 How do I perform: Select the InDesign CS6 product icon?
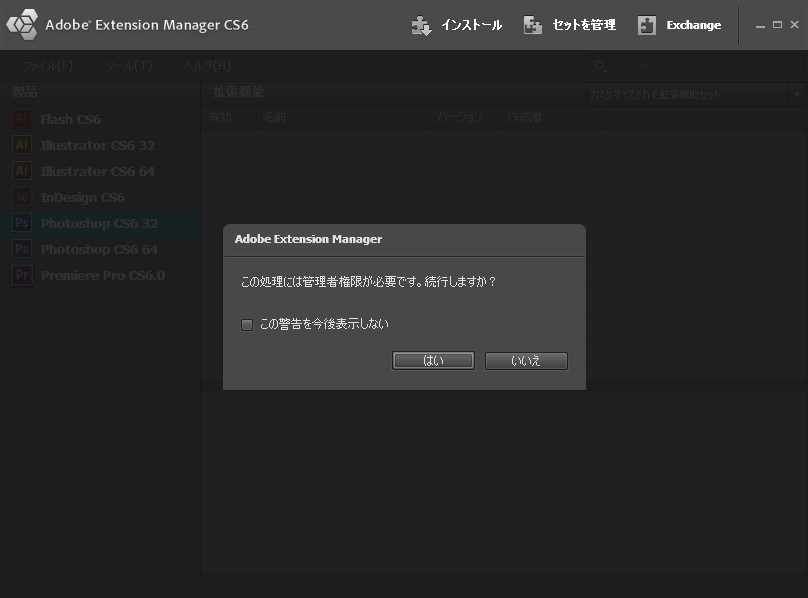[22, 197]
